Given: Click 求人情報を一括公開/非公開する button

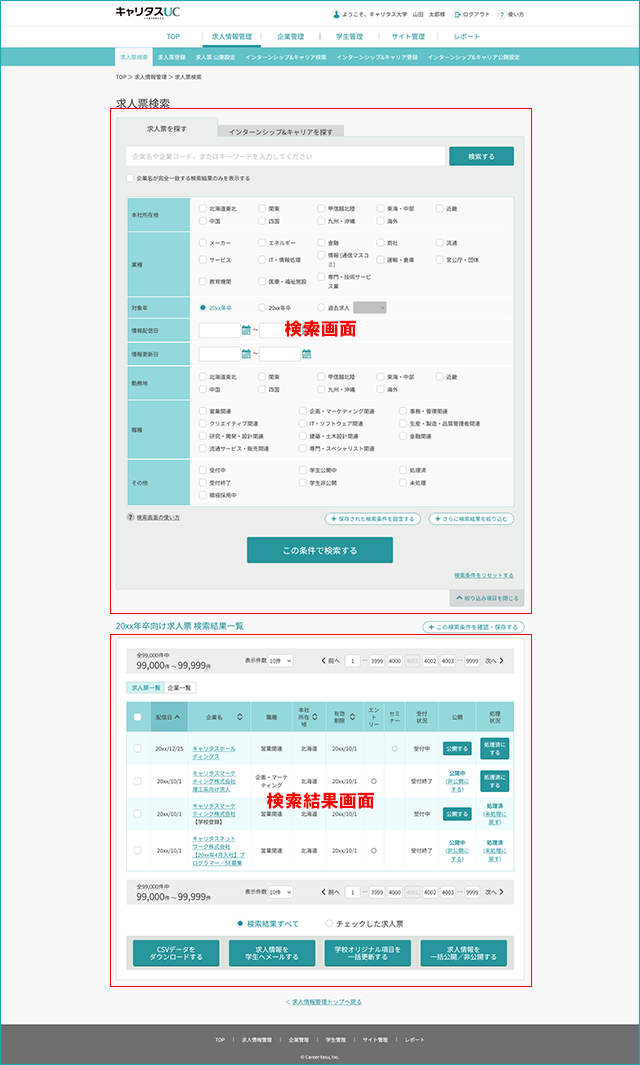Looking at the screenshot, I should click(x=463, y=953).
